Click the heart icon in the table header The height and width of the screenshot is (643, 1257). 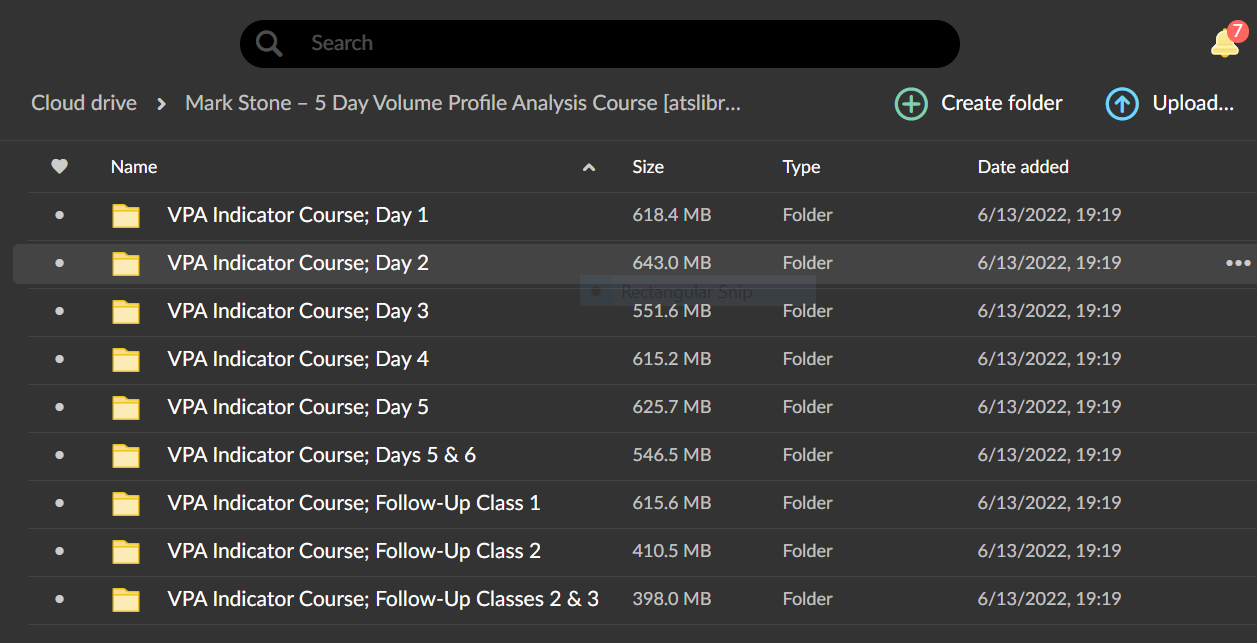[59, 167]
